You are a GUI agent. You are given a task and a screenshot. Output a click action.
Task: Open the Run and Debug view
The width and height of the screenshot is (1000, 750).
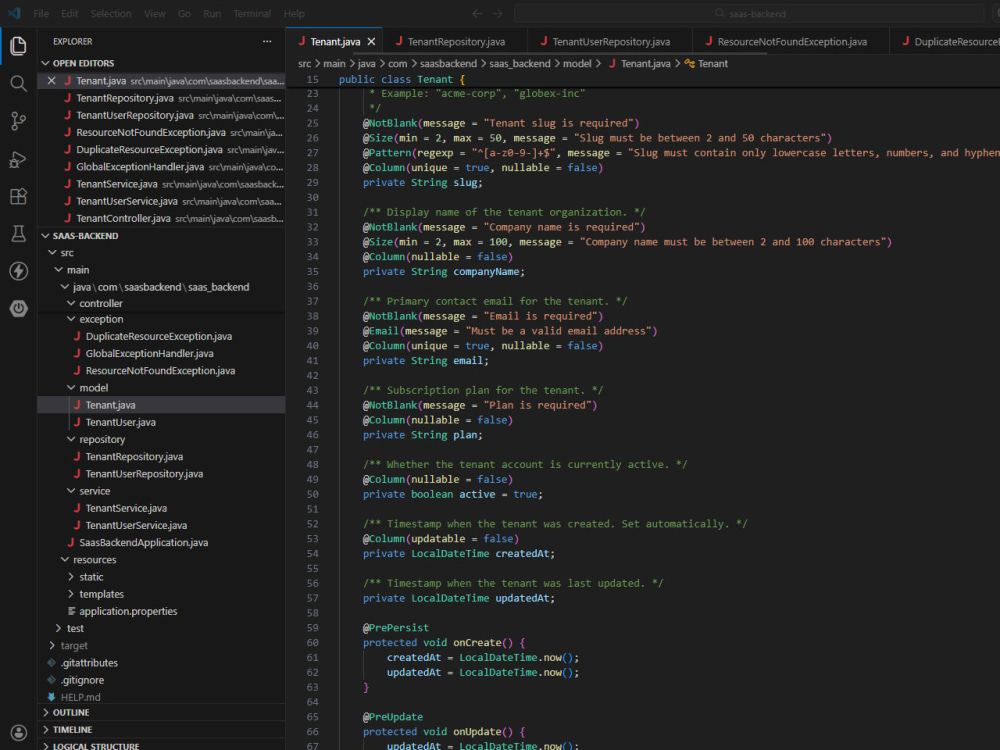click(18, 159)
